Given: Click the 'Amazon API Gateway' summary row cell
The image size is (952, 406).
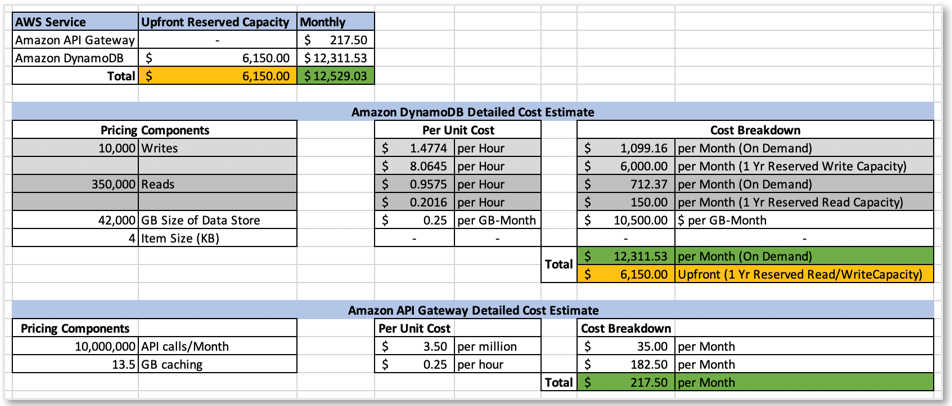Looking at the screenshot, I should pos(75,40).
